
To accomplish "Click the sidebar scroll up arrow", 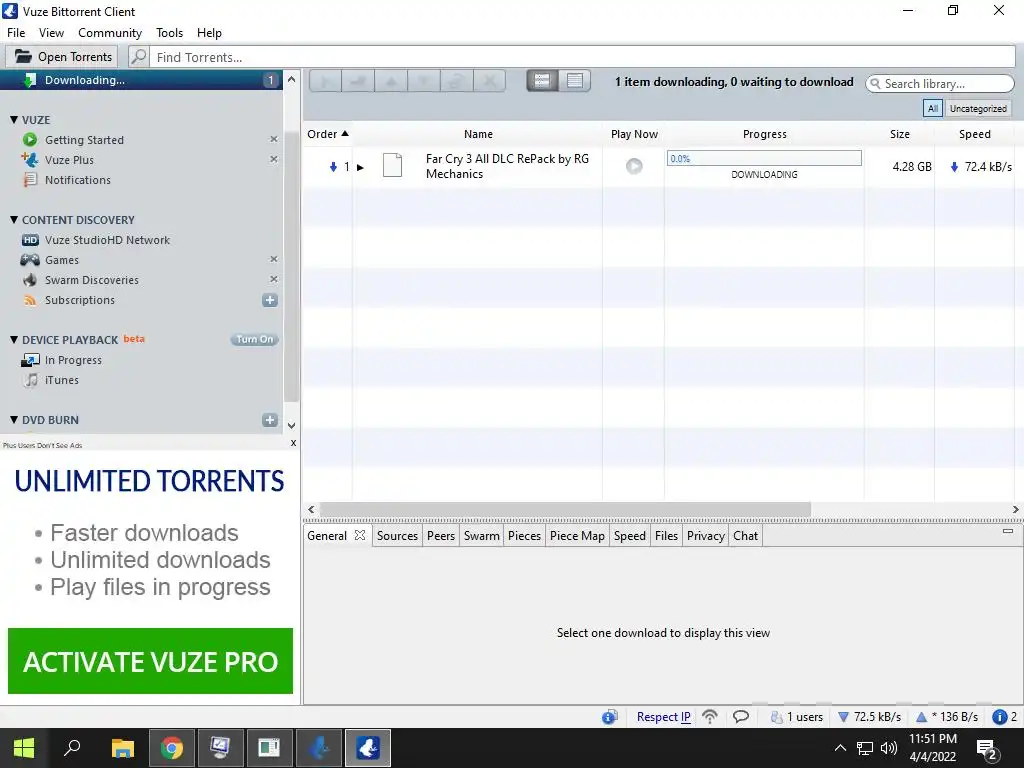I will pyautogui.click(x=291, y=79).
